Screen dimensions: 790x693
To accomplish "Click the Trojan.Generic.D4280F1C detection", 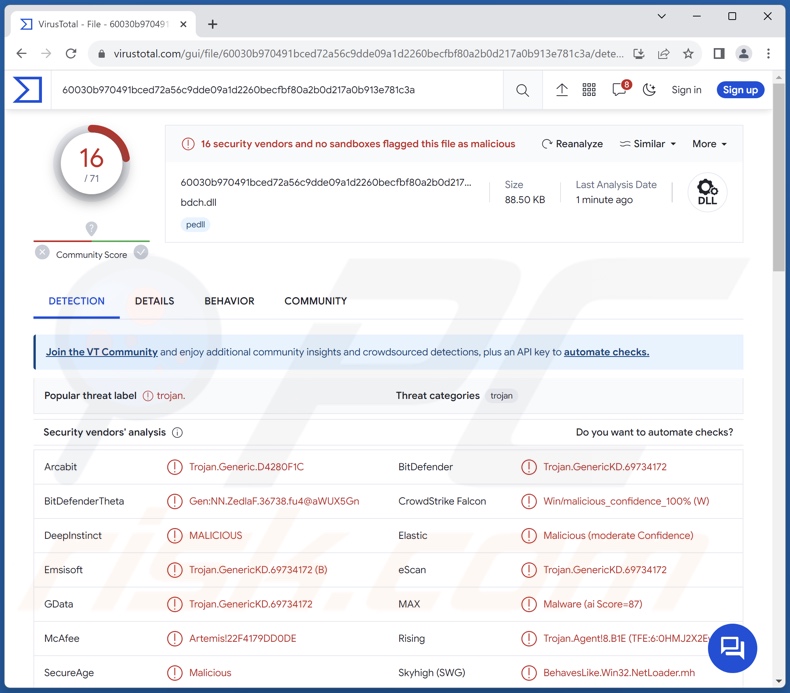I will coord(246,467).
